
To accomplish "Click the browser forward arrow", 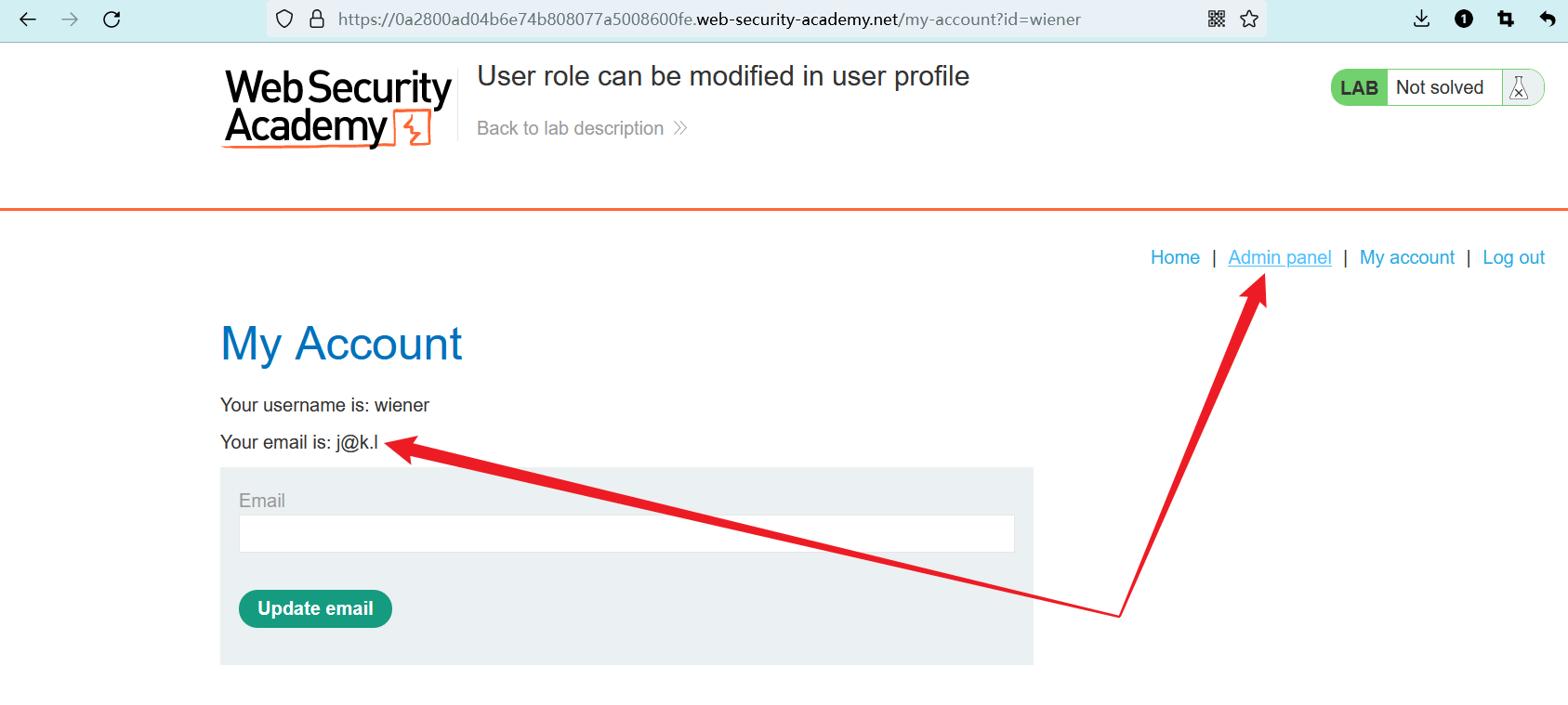I will coord(70,19).
